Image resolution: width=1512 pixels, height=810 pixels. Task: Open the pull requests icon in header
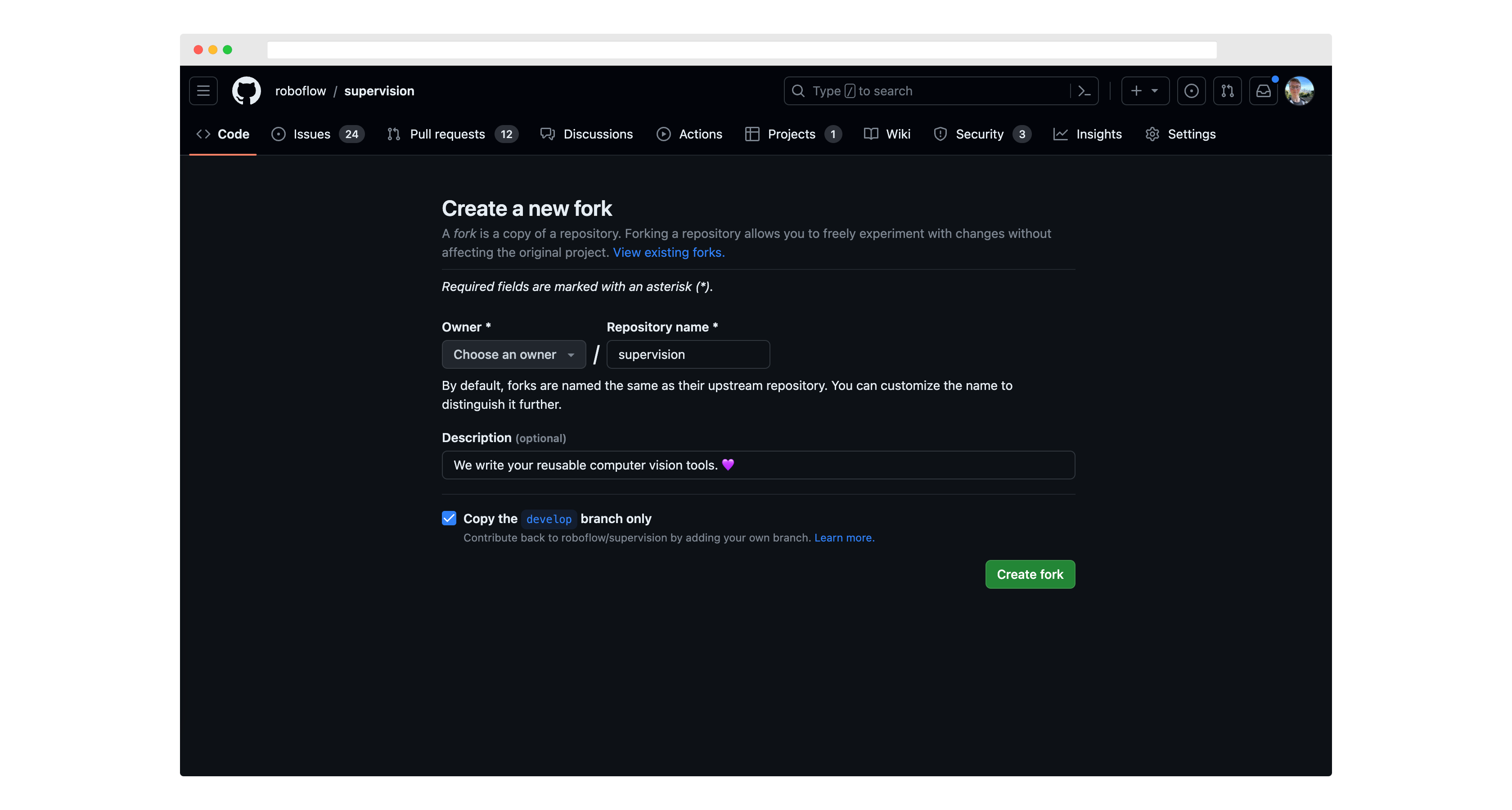pyautogui.click(x=1227, y=91)
